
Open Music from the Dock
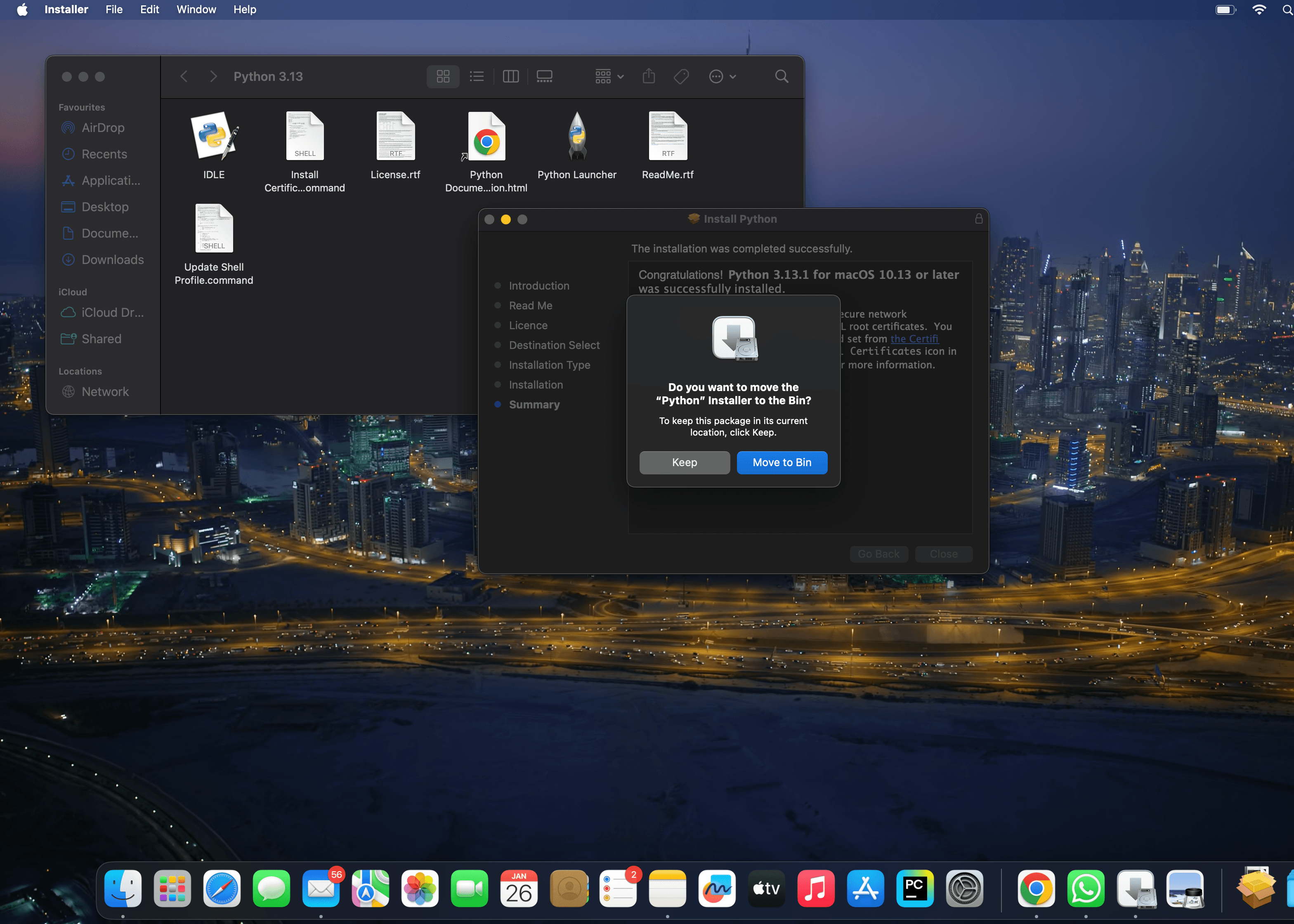(816, 888)
